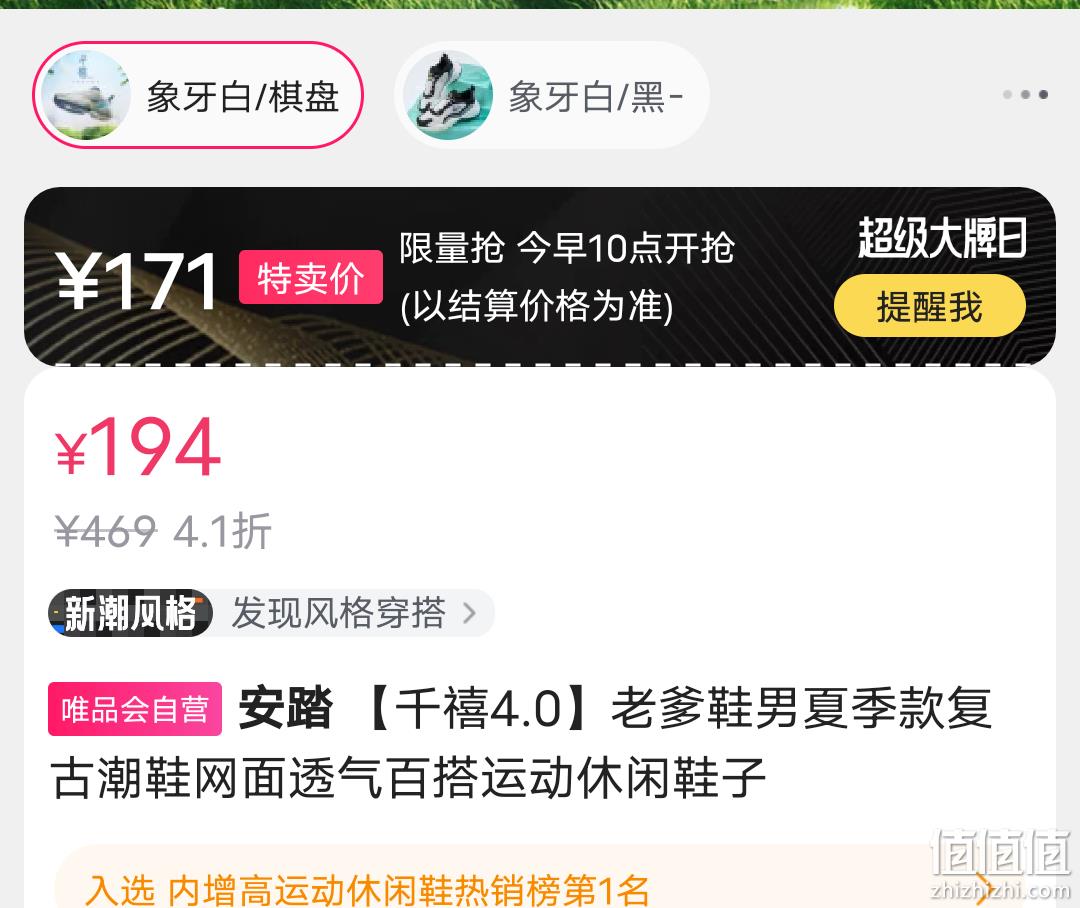This screenshot has width=1080, height=908.
Task: Expand the 发现风格穿搭 chevron arrow
Action: [x=470, y=612]
